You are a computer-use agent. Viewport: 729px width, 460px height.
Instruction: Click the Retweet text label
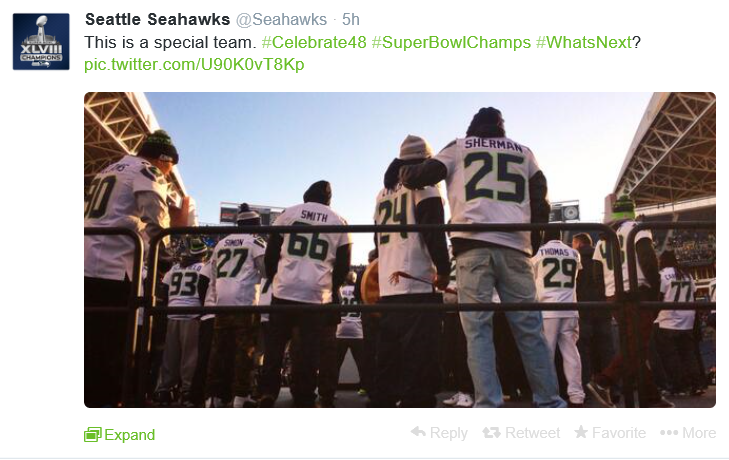point(532,433)
